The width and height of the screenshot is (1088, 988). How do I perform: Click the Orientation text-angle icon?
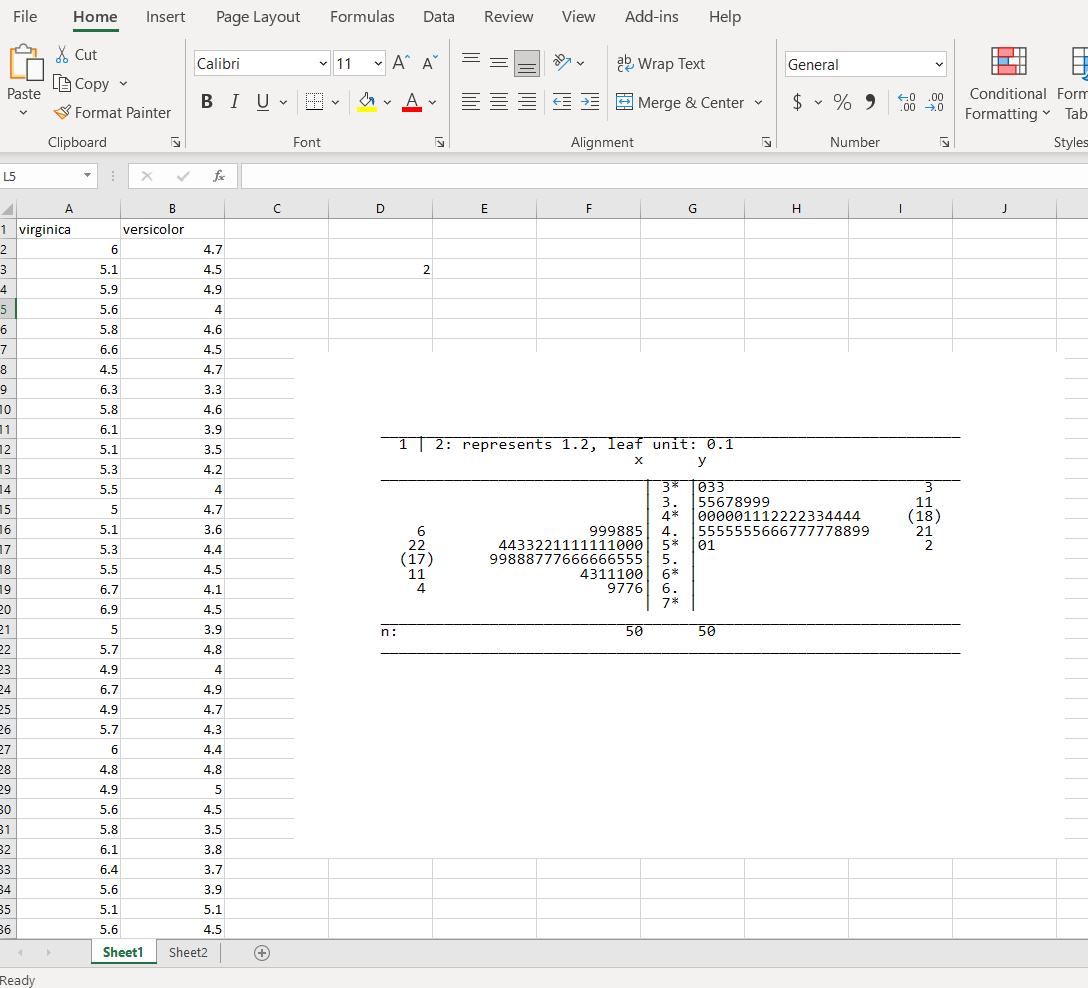562,63
